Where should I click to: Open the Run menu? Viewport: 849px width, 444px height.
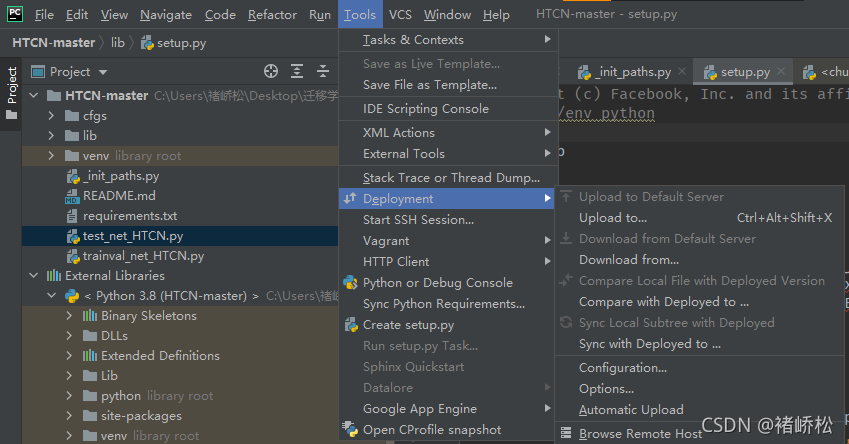click(x=319, y=15)
